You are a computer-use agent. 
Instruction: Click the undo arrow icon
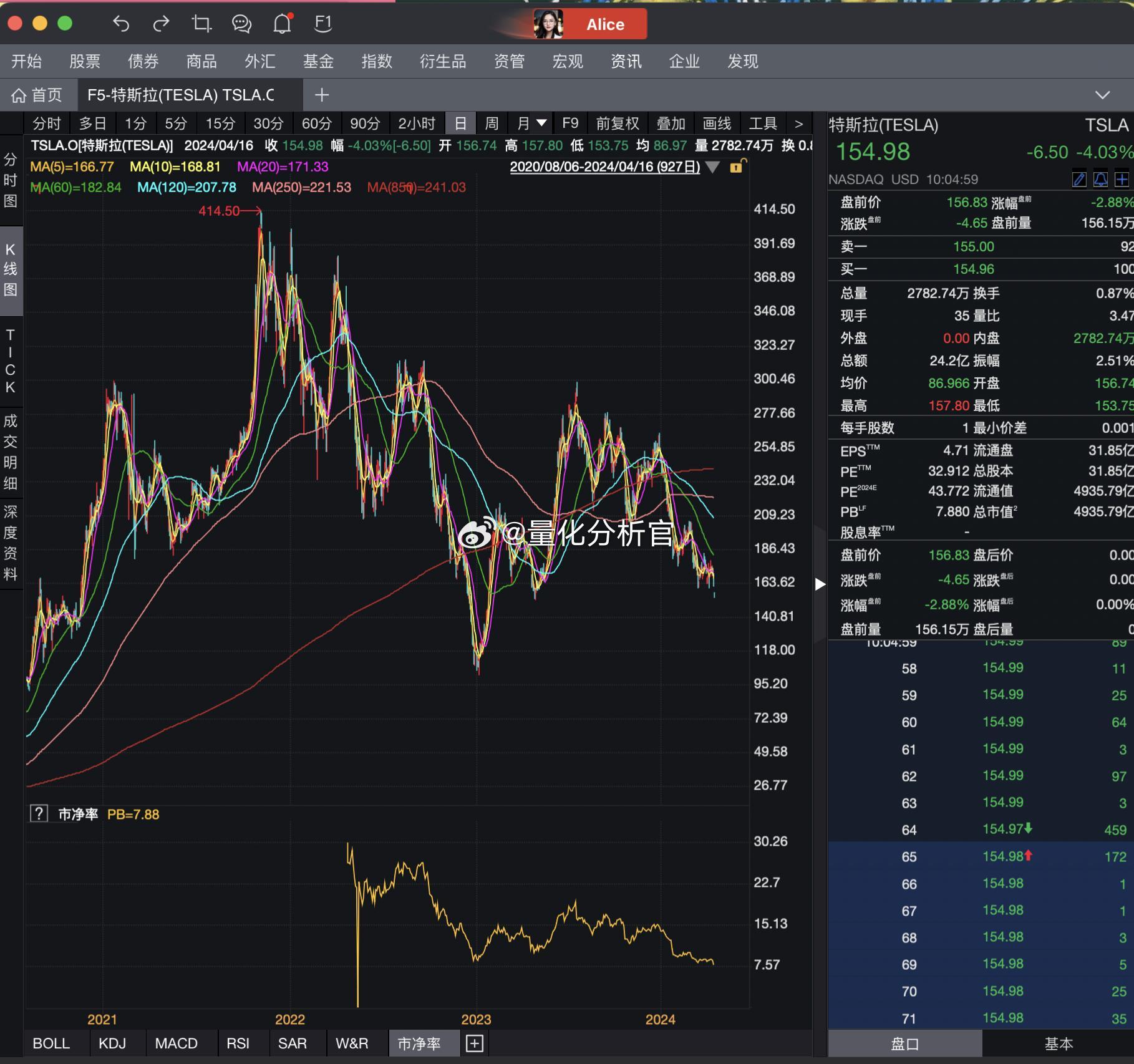[x=121, y=24]
